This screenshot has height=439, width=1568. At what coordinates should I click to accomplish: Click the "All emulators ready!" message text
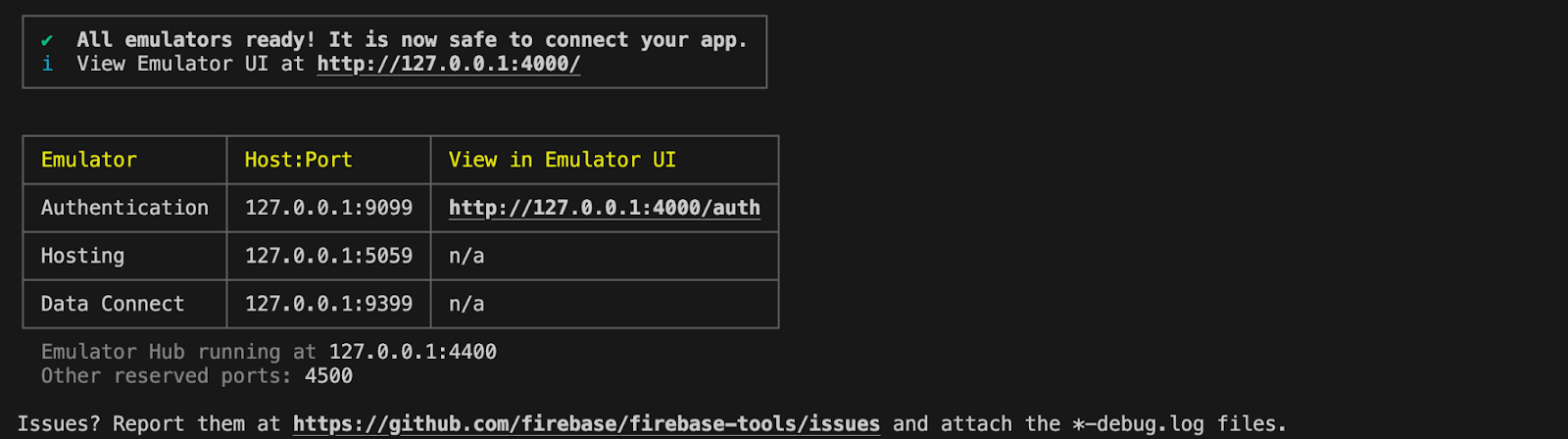tap(196, 40)
